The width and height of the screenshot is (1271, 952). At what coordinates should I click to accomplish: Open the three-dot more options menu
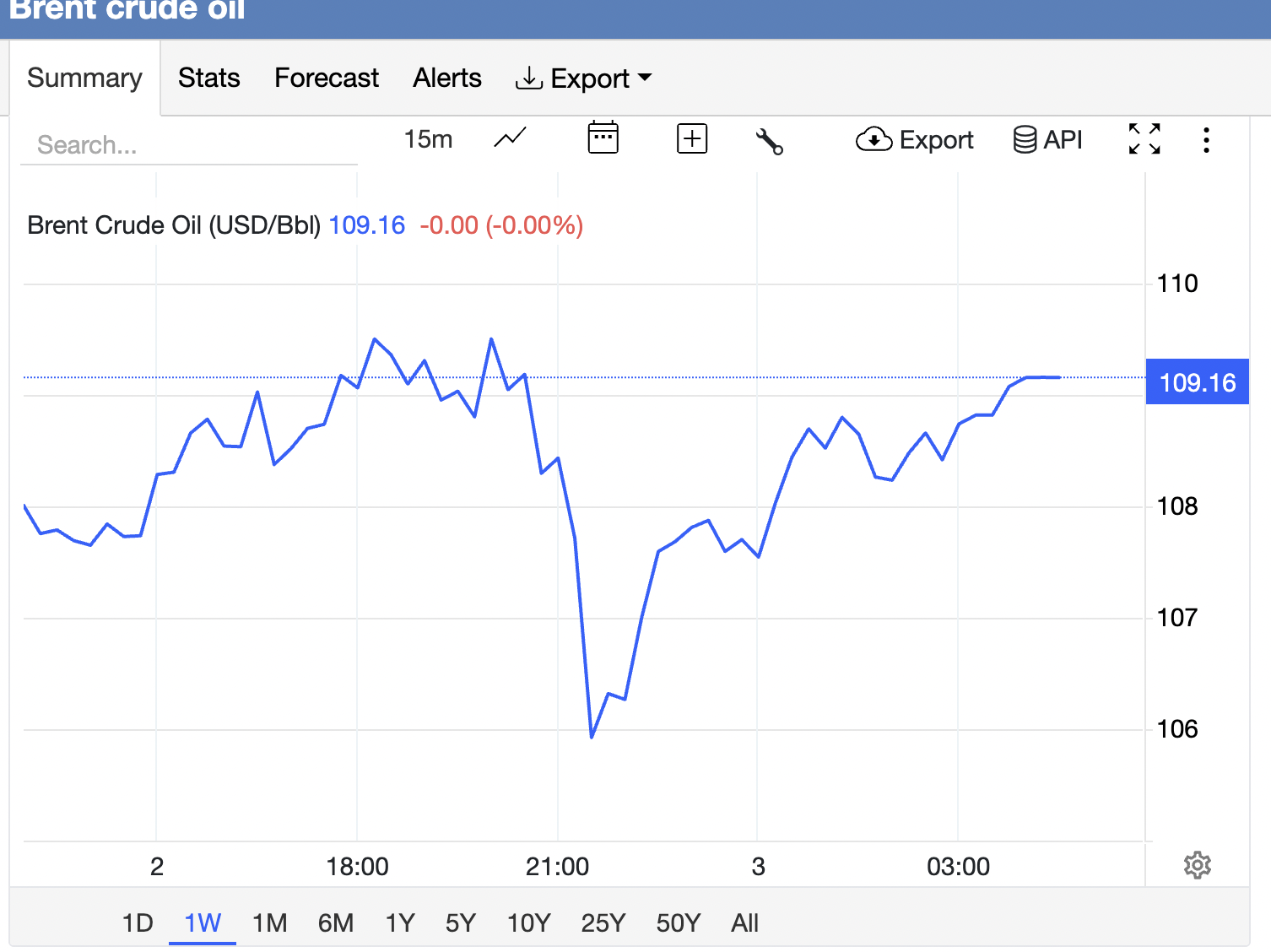point(1206,140)
